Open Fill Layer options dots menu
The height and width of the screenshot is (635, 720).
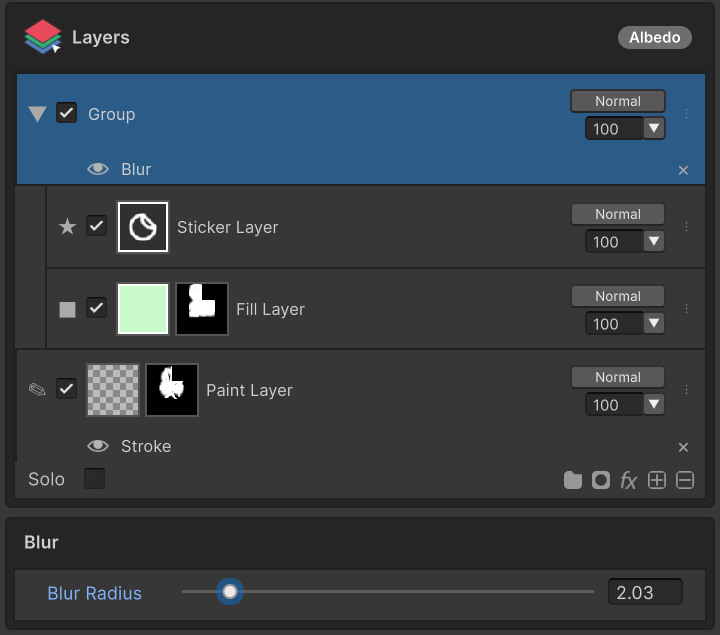tap(686, 309)
